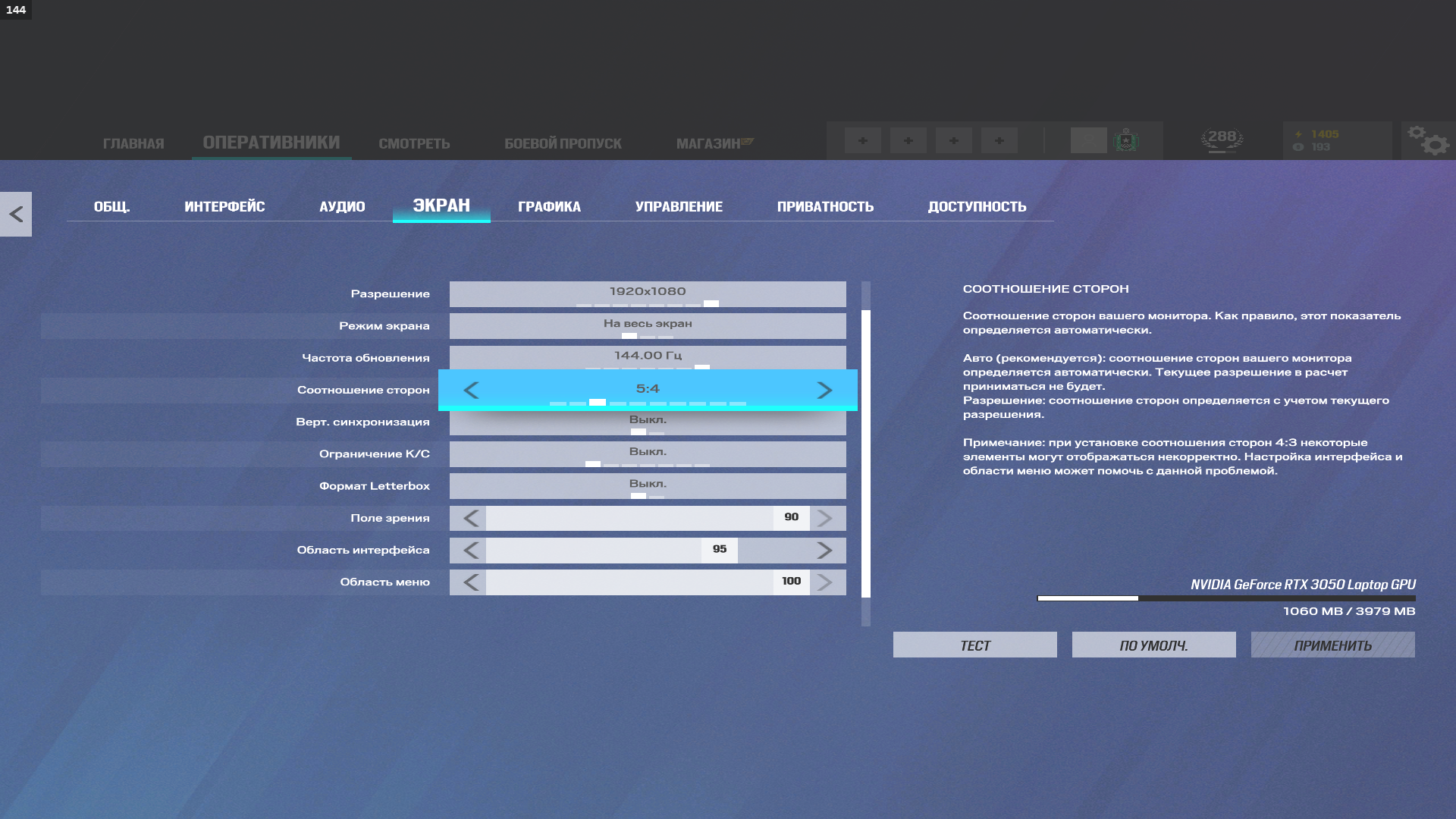Viewport: 1456px width, 819px height.
Task: Change Частота обновления 144.00 Гц selector
Action: coord(648,357)
